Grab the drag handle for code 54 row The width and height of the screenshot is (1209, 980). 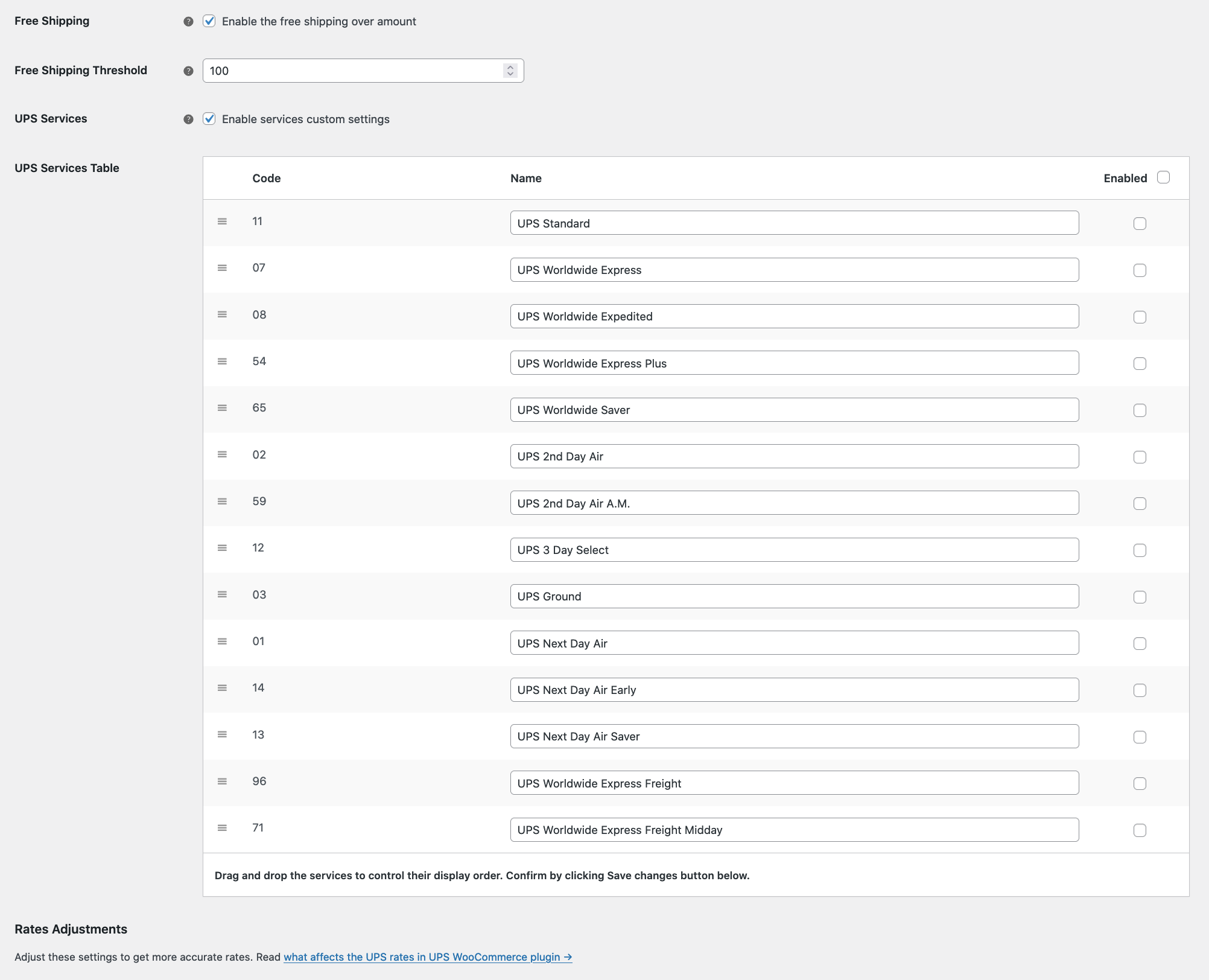click(x=222, y=361)
